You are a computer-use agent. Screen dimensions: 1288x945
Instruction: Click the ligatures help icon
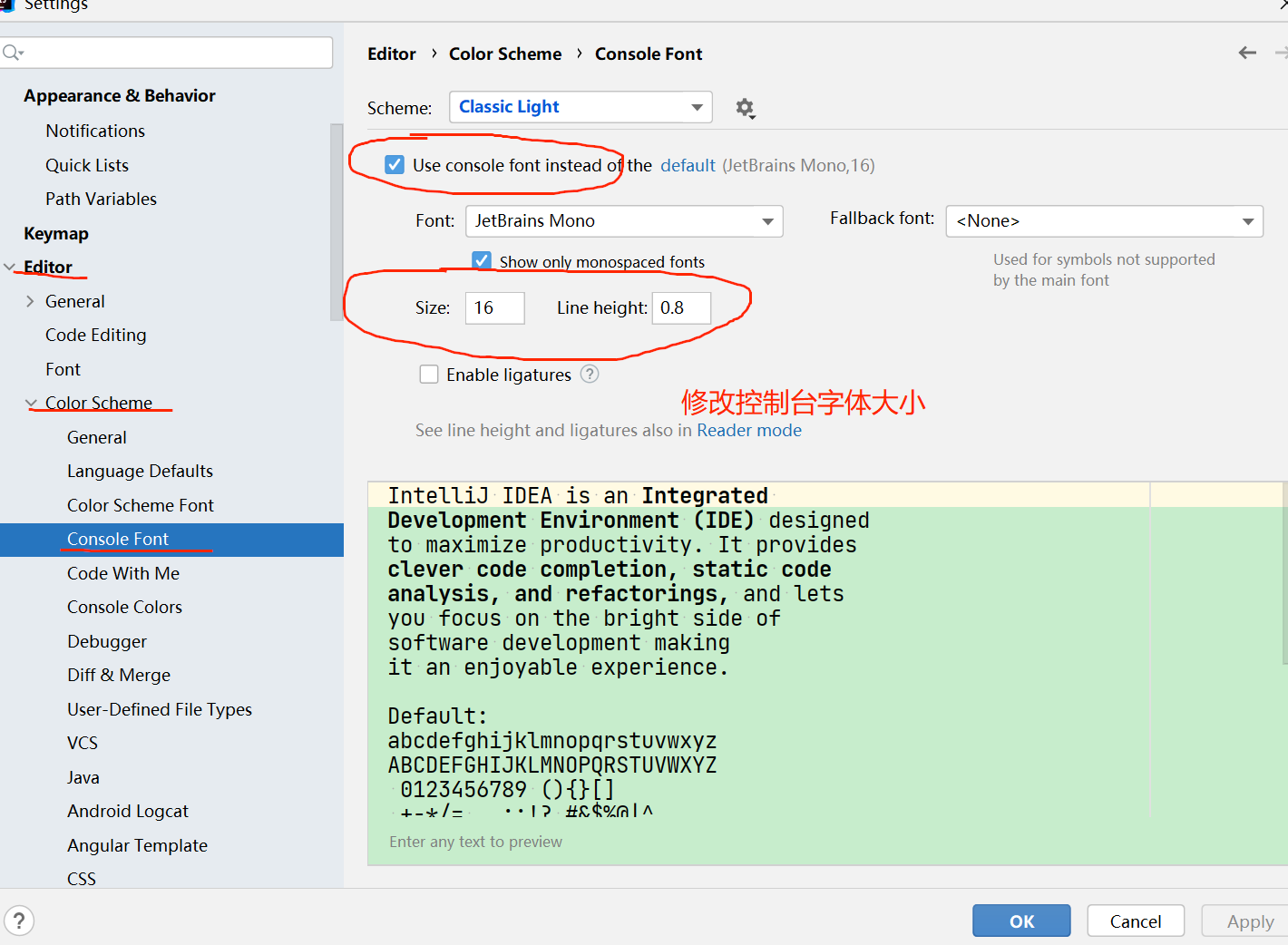(x=590, y=374)
